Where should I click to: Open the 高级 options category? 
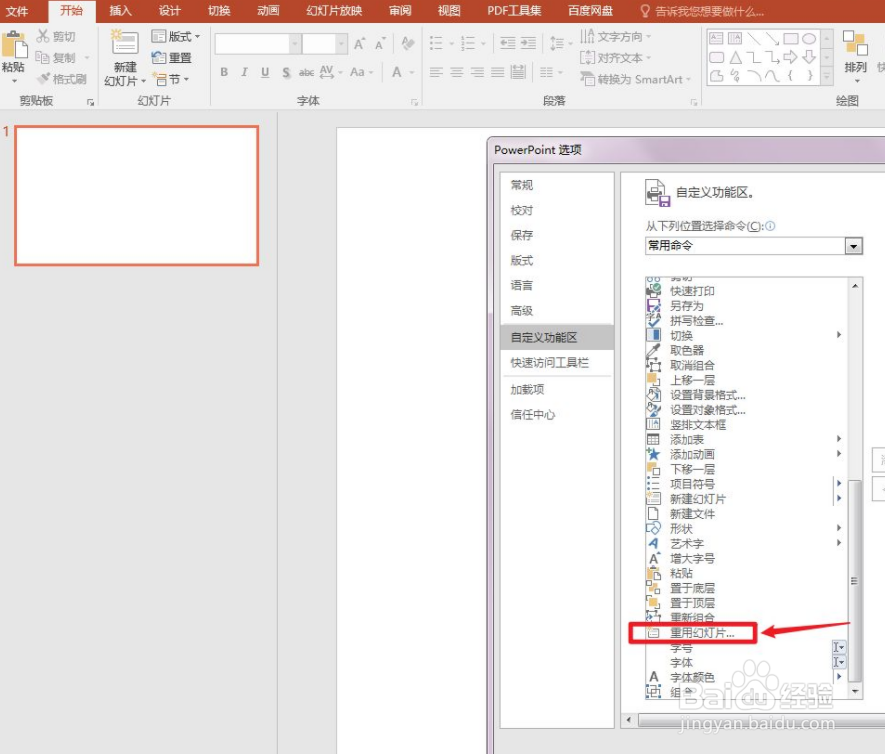tap(522, 311)
